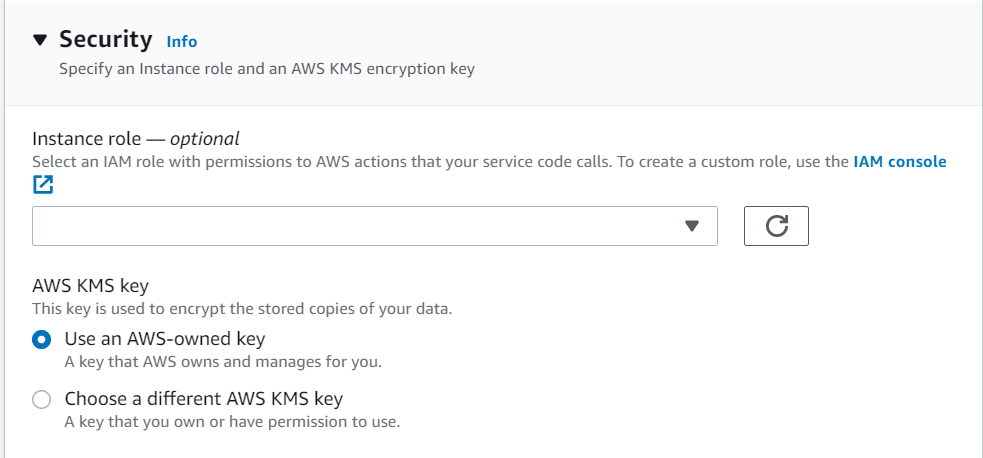Select Choose a different AWS KMS key radio
This screenshot has height=458, width=983.
tap(41, 400)
